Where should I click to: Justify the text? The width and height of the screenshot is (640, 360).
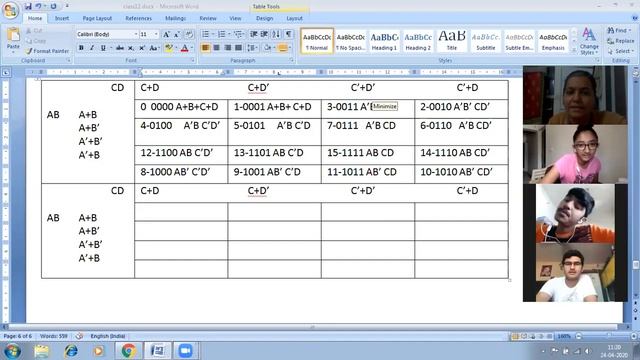pyautogui.click(x=239, y=48)
